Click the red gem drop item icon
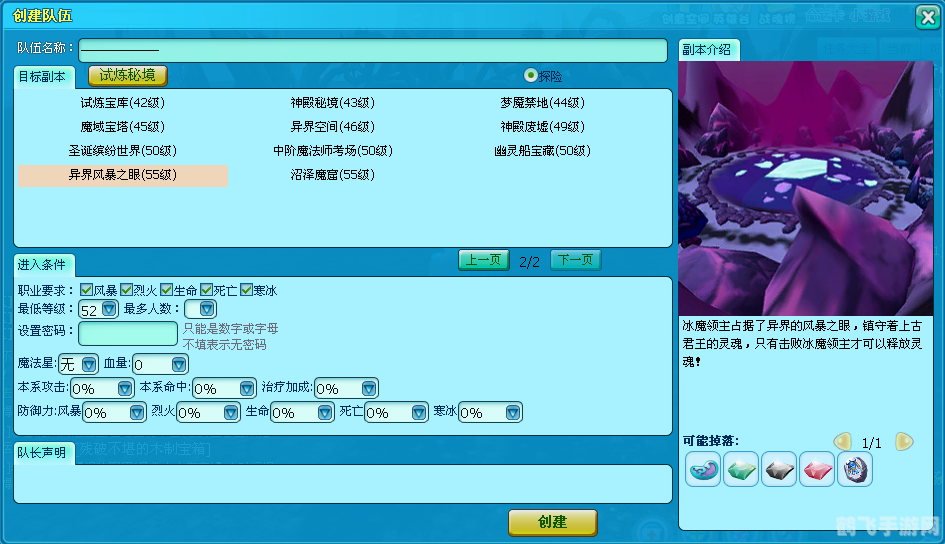Viewport: 945px width, 544px height. pyautogui.click(x=817, y=469)
